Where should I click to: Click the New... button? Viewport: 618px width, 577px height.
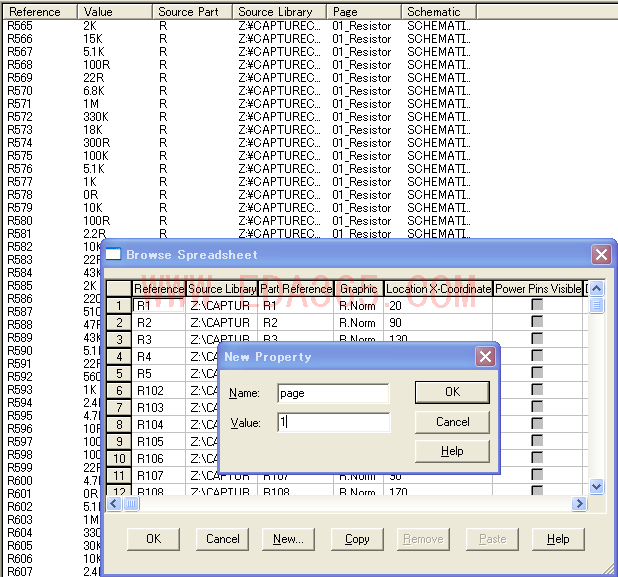tap(289, 539)
